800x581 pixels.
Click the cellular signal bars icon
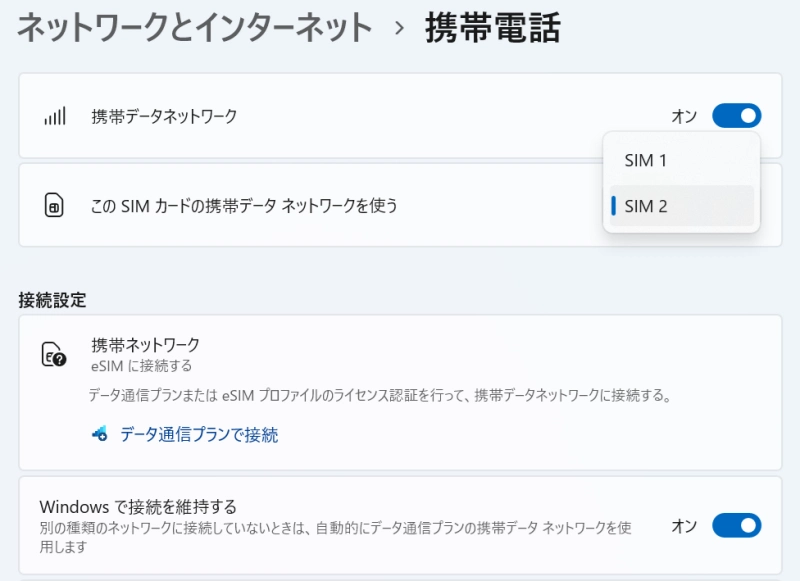click(x=53, y=115)
